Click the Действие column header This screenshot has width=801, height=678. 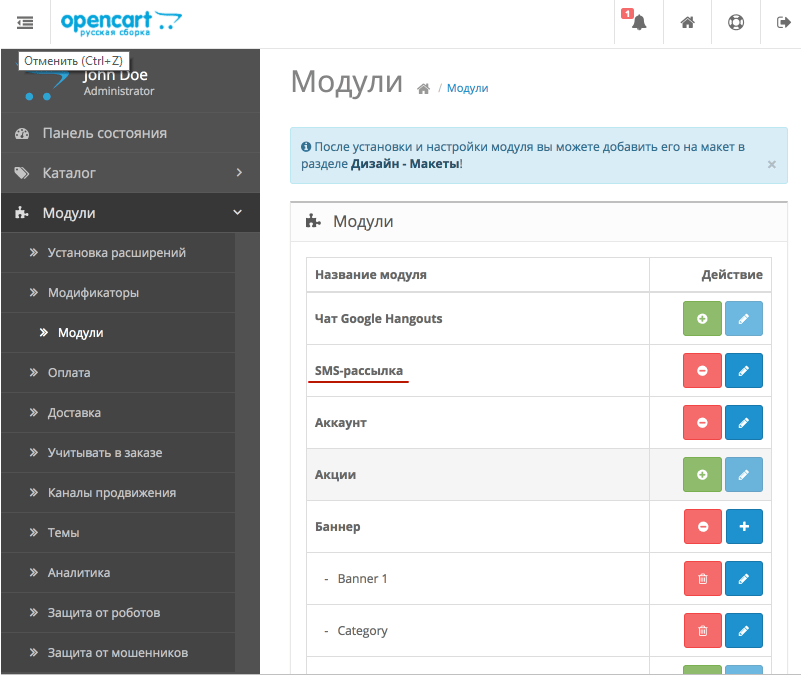click(x=732, y=275)
